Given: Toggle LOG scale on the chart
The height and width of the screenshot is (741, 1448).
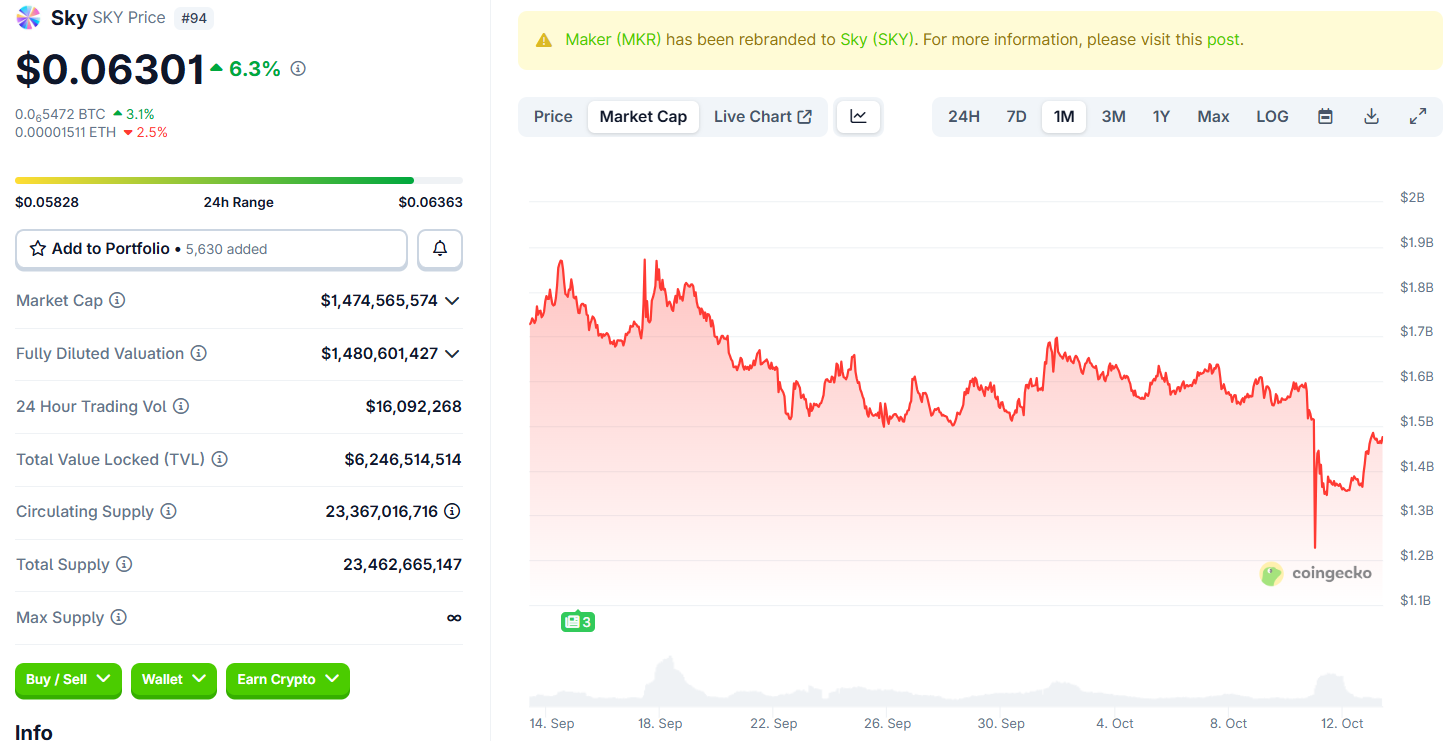Looking at the screenshot, I should click(x=1272, y=116).
